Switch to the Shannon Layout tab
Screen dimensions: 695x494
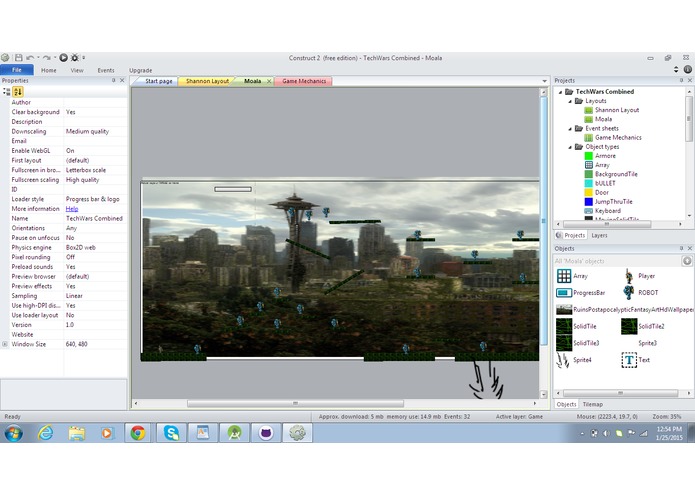(x=207, y=81)
